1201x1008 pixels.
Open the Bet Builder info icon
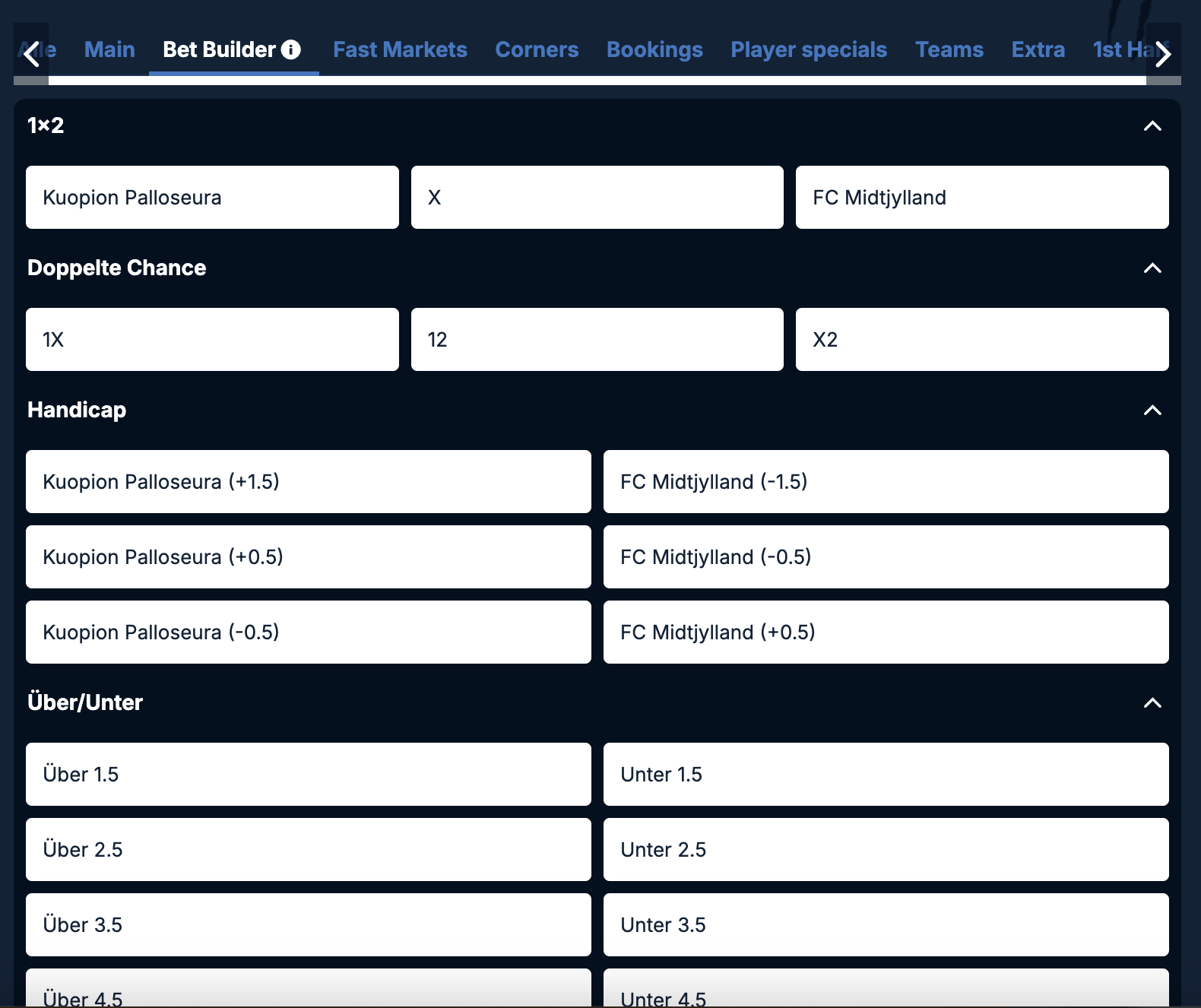tap(291, 49)
